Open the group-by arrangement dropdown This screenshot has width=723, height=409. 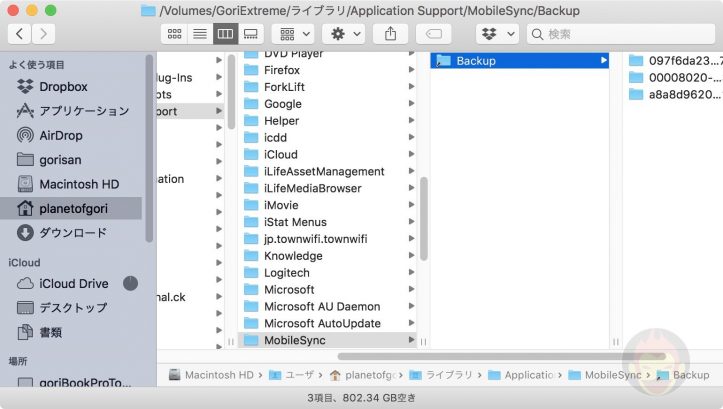293,34
